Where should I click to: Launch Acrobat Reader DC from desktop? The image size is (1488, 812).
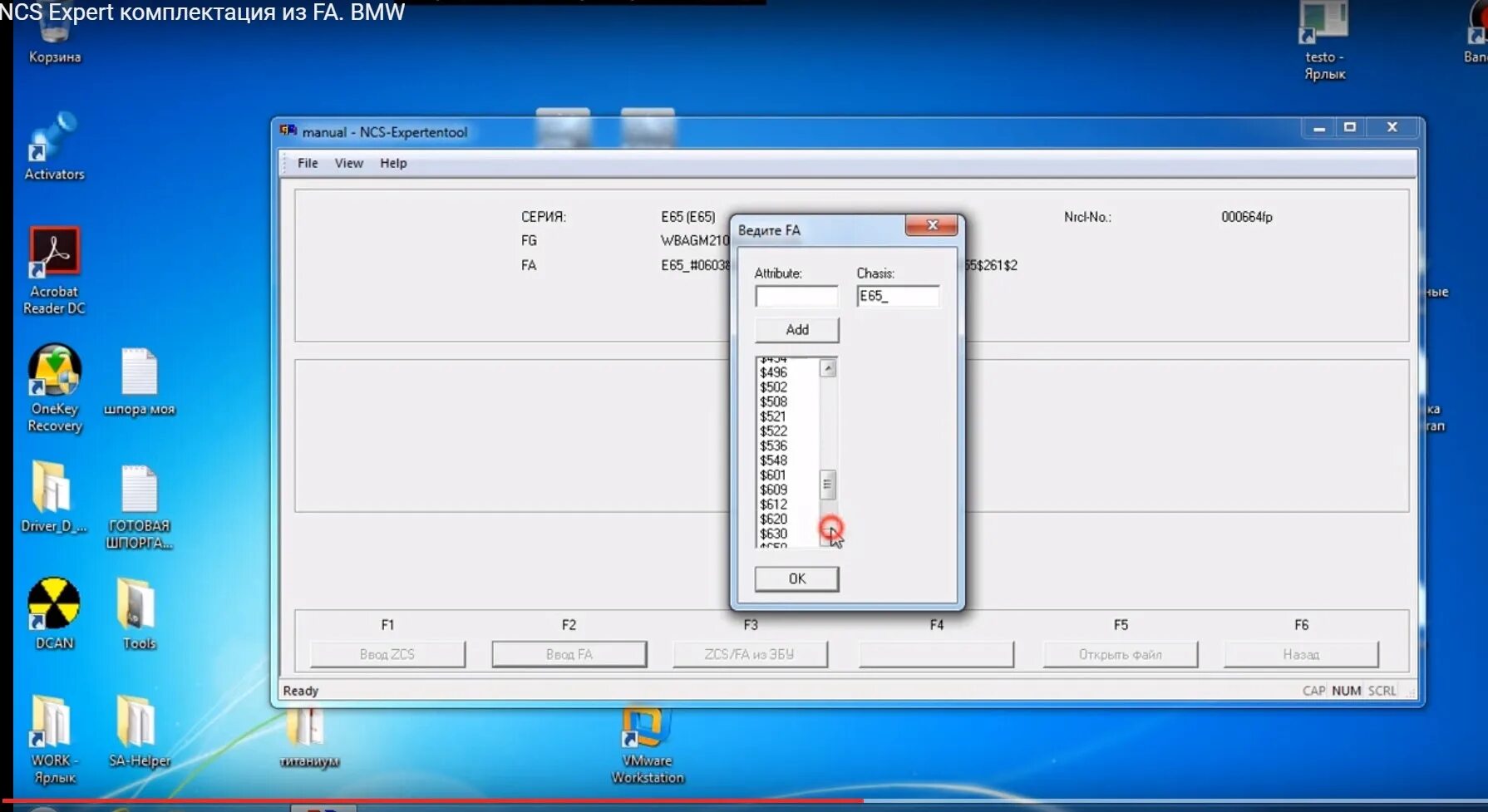pyautogui.click(x=55, y=271)
